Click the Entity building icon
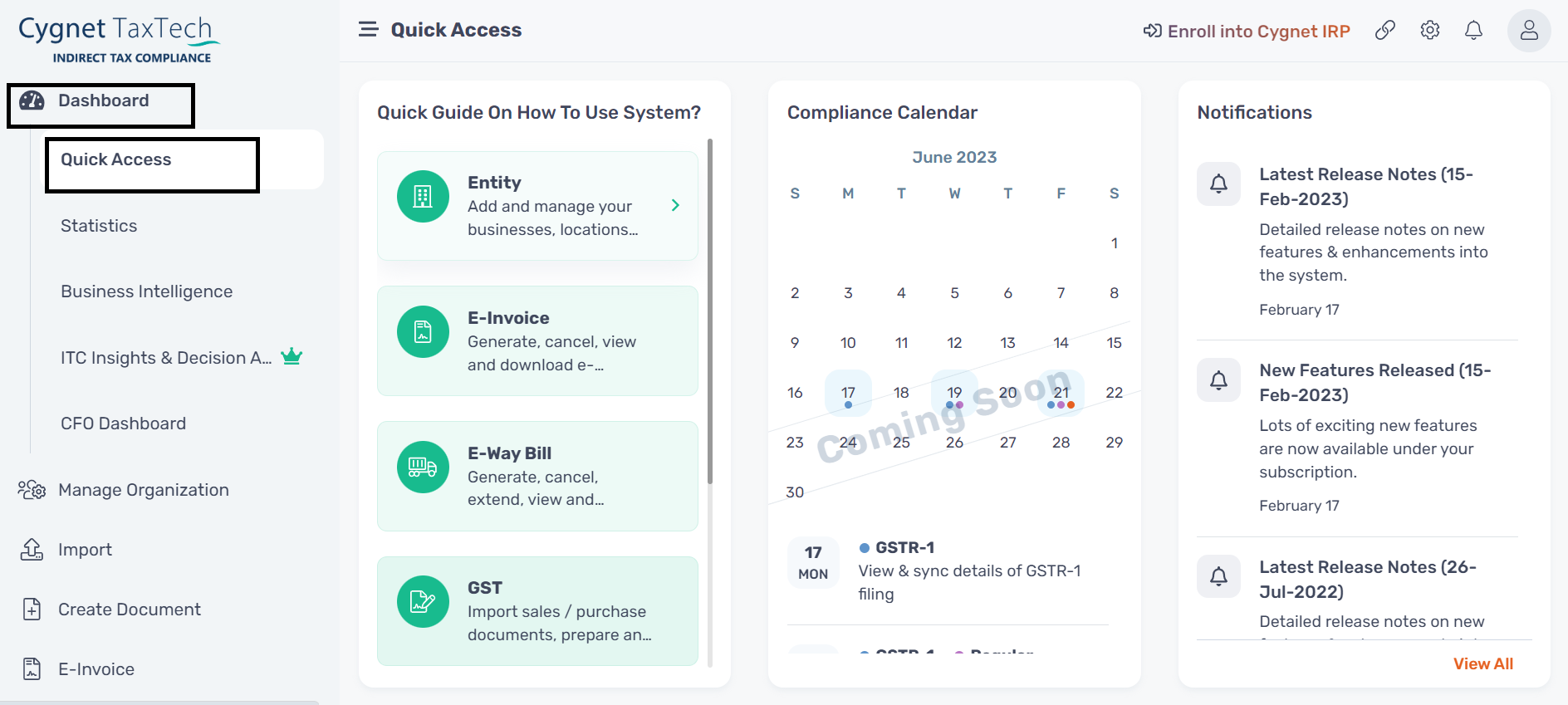Screen dimensions: 1568x705 (423, 196)
